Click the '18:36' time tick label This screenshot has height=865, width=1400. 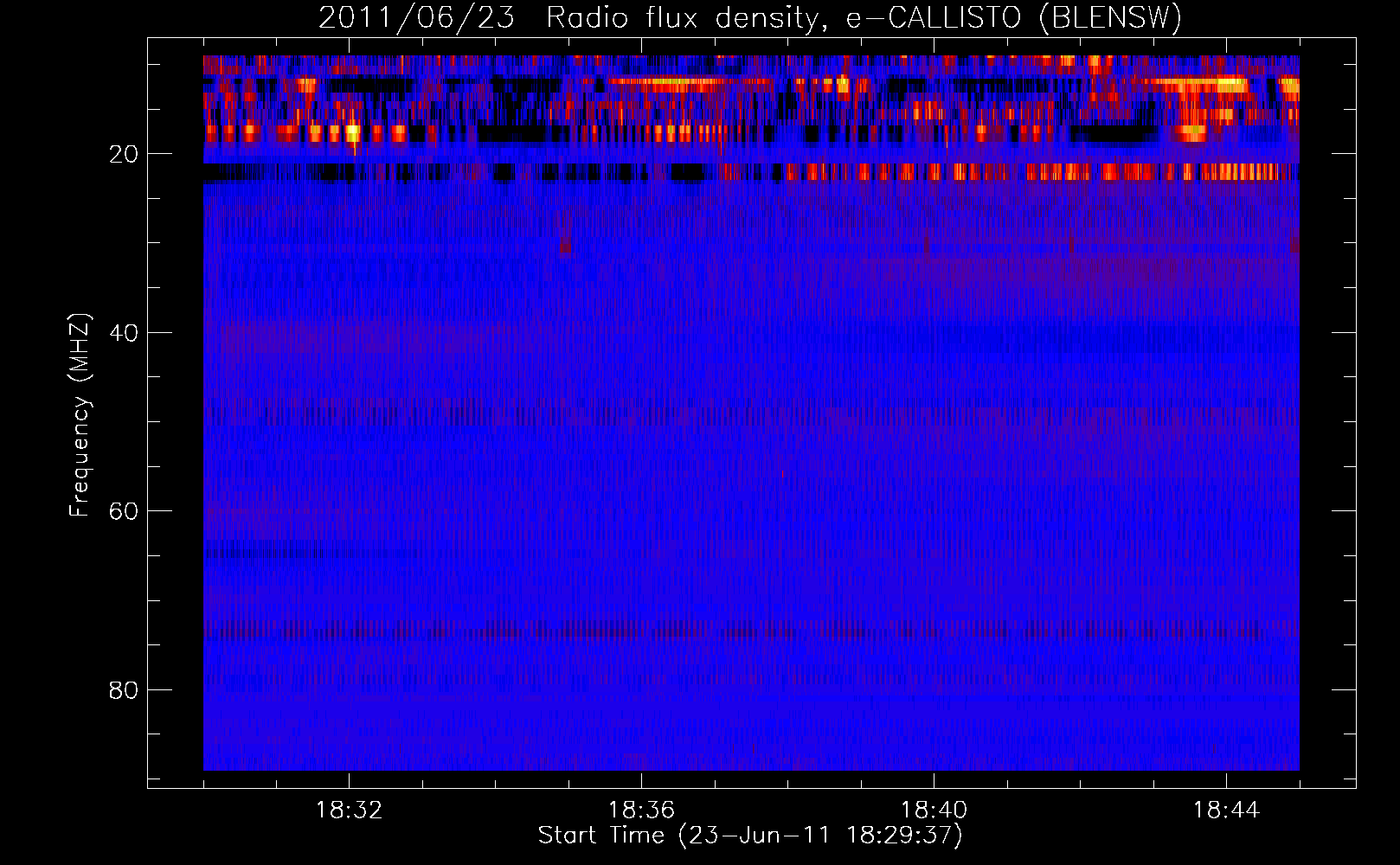pyautogui.click(x=641, y=811)
